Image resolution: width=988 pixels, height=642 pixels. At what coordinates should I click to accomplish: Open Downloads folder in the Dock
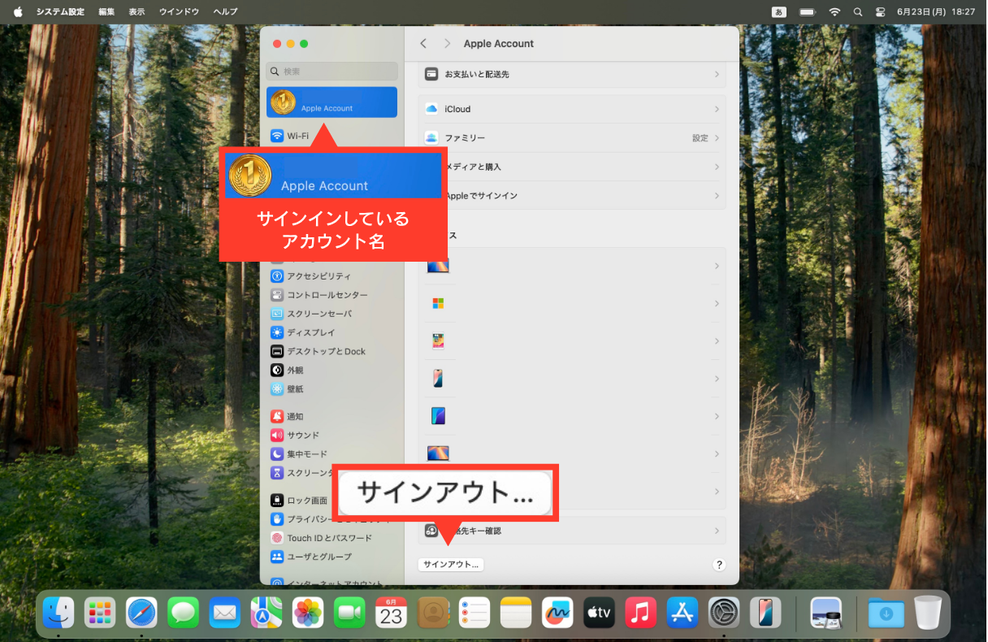coord(886,612)
